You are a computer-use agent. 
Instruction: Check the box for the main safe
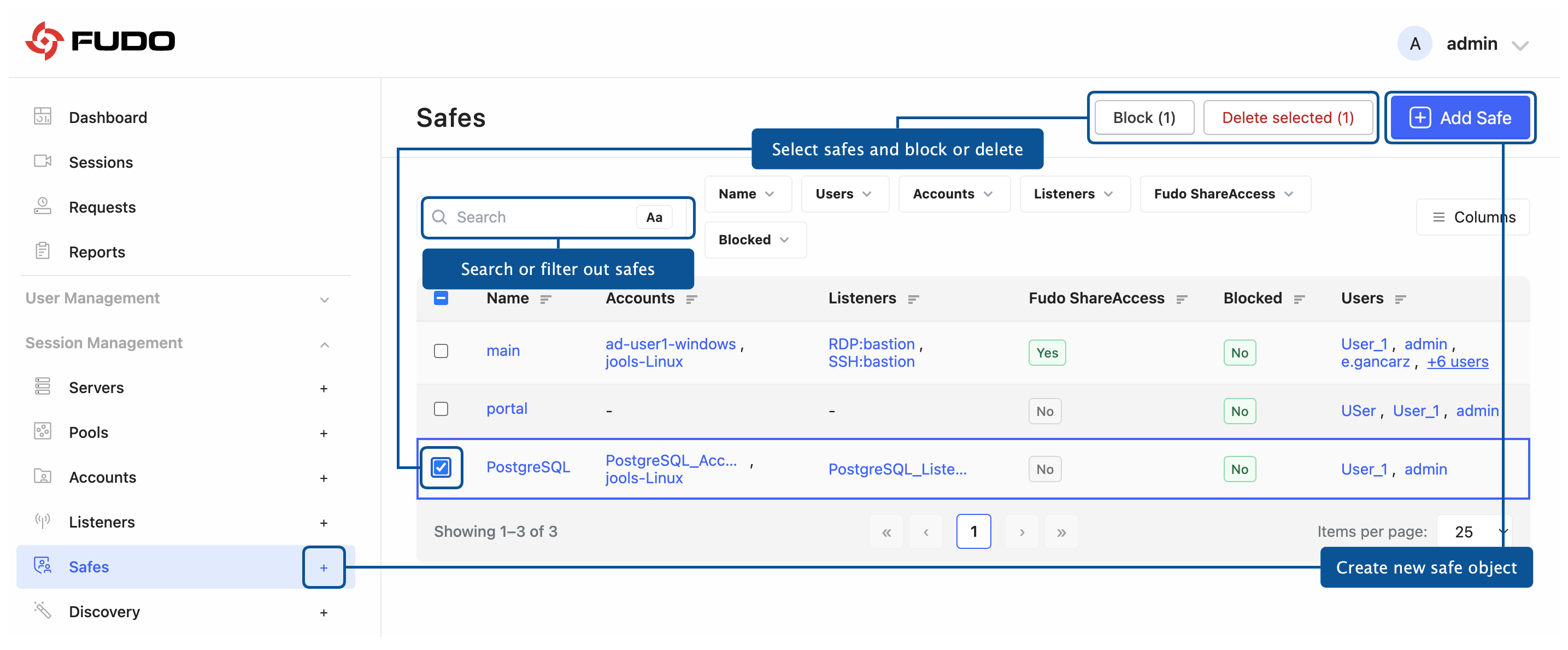pos(441,351)
